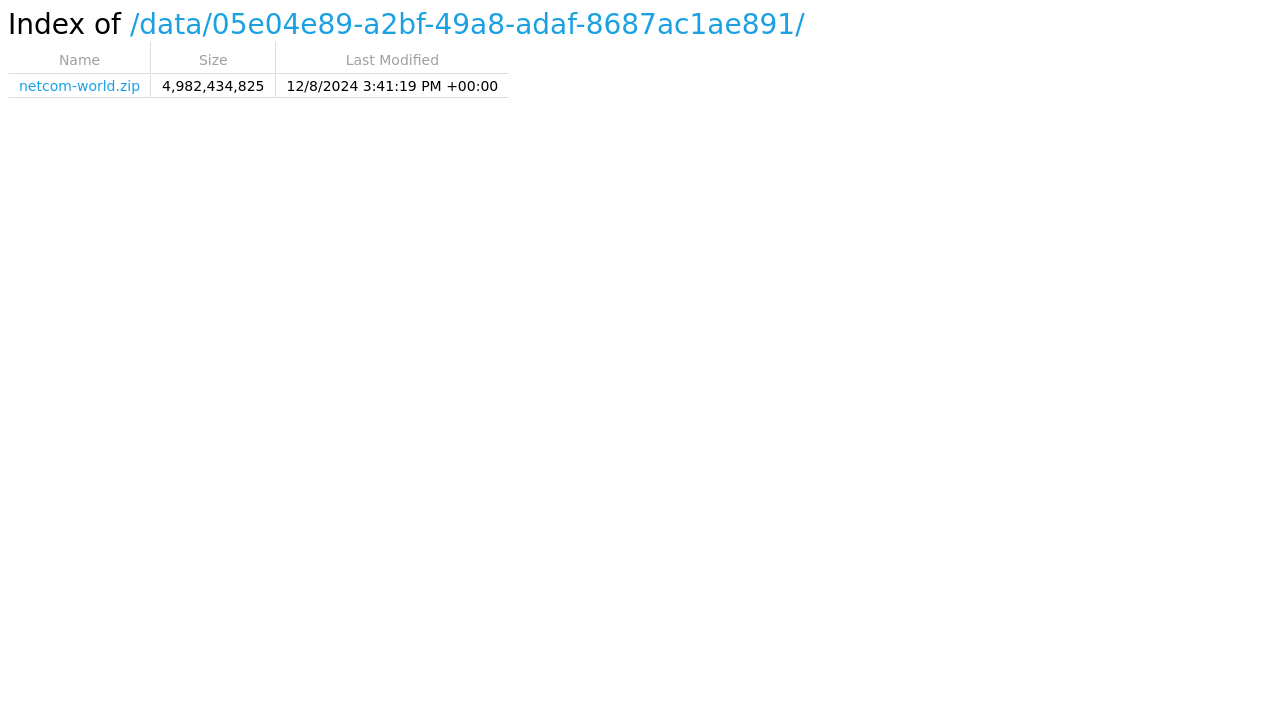Viewport: 1280px width, 720px height.
Task: Click the trailing slash of the path heading
Action: click(x=800, y=25)
